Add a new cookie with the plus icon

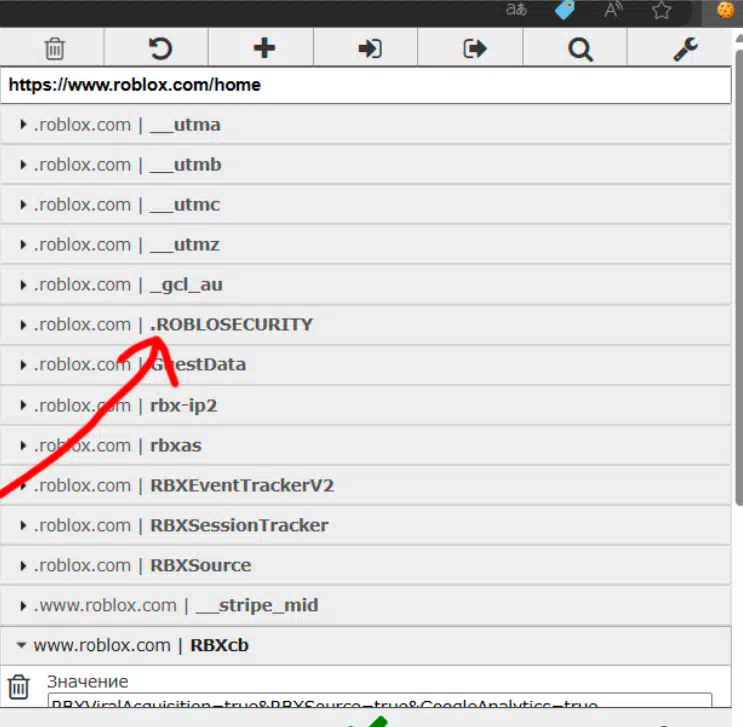click(264, 48)
